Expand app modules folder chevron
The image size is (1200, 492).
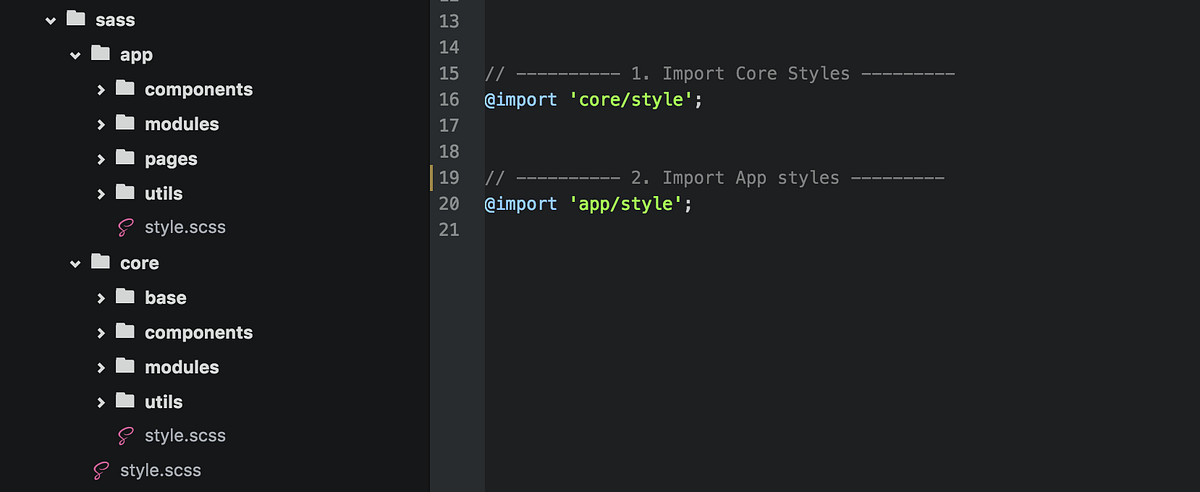[x=100, y=125]
